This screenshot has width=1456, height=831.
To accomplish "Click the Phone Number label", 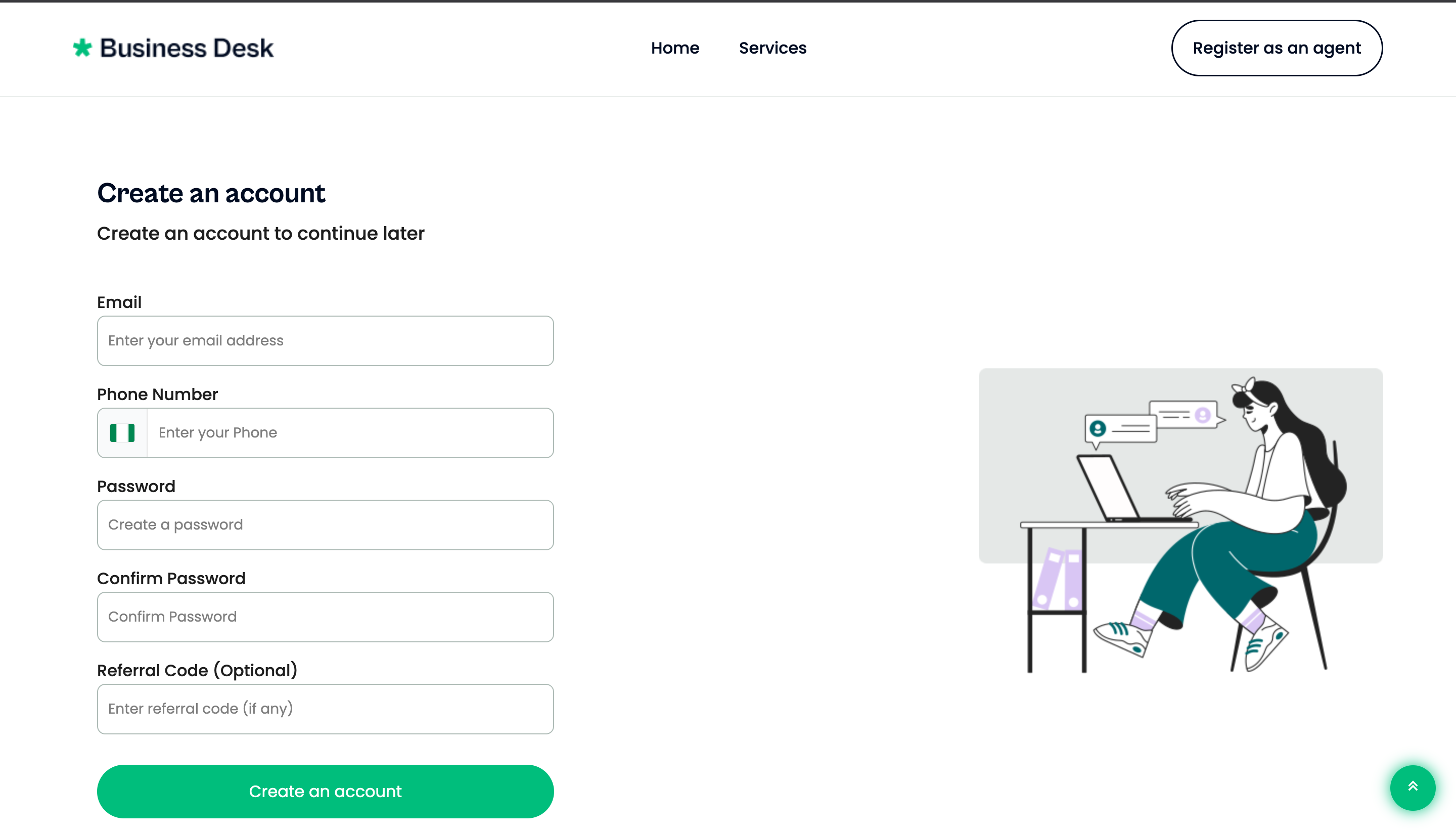I will [x=157, y=395].
